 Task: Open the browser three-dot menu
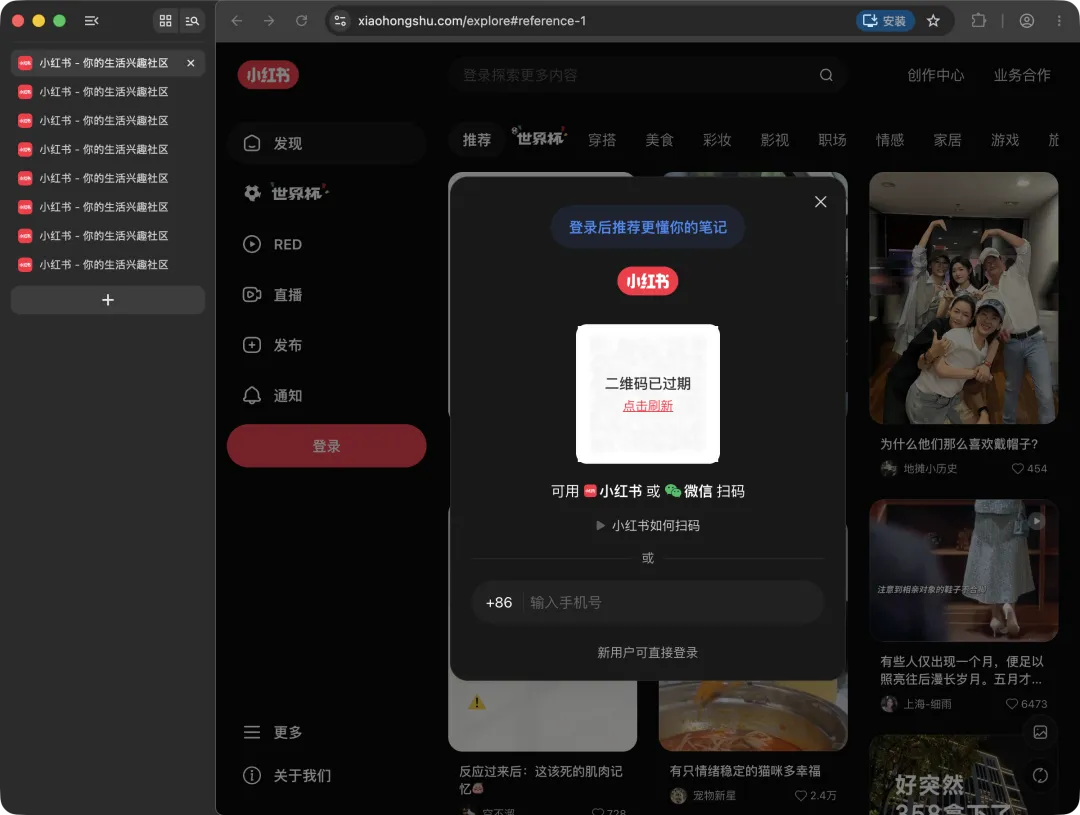coord(1059,21)
